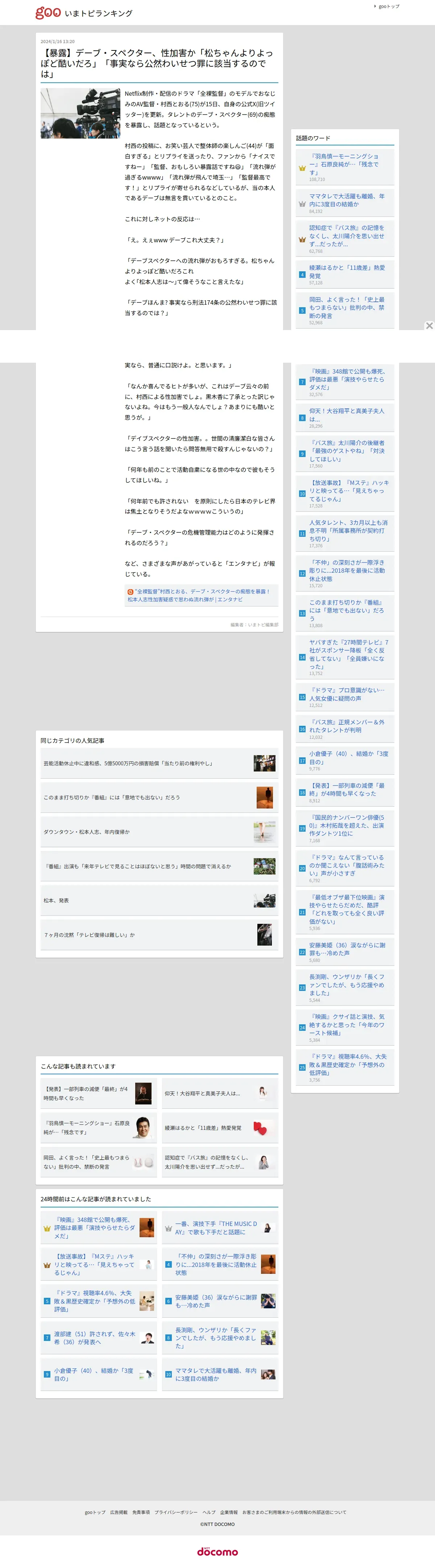Open 24-hour card 【放送事故】『Mステ』ハッキリ
The height and width of the screenshot is (1568, 435).
(99, 1265)
